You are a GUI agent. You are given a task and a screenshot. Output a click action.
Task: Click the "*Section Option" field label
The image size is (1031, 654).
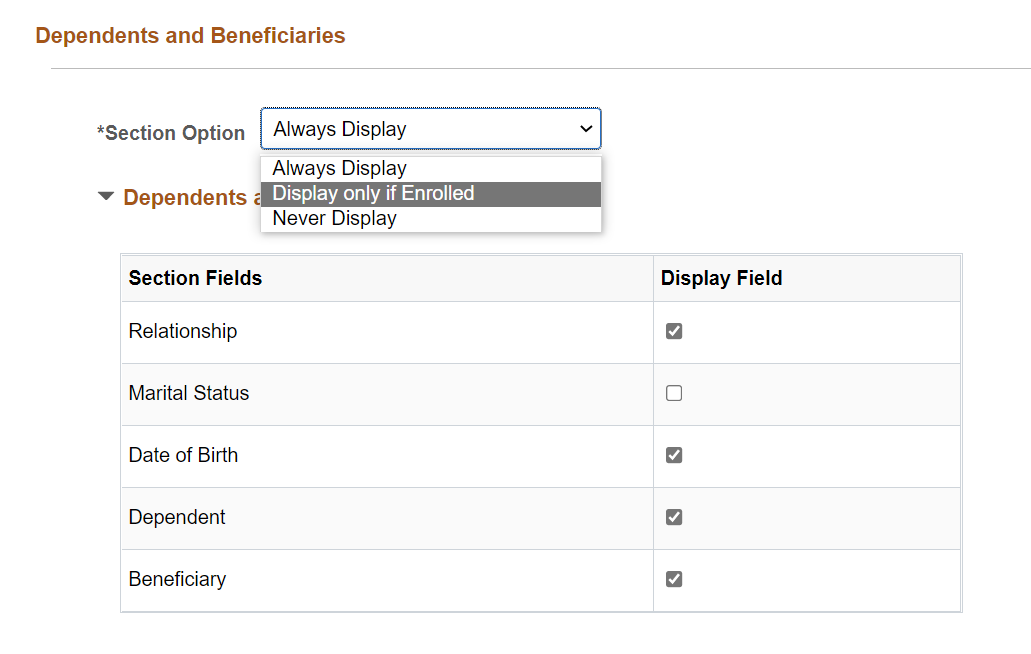[171, 133]
